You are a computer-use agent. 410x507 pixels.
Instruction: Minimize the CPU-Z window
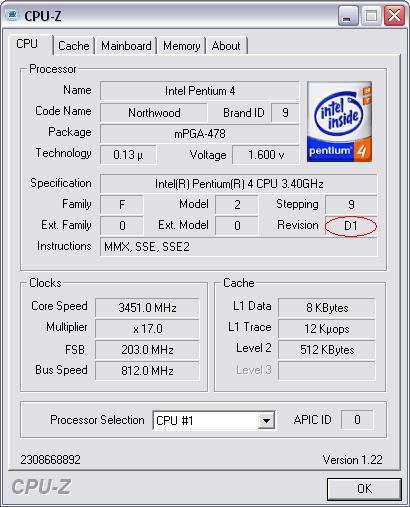(x=348, y=16)
